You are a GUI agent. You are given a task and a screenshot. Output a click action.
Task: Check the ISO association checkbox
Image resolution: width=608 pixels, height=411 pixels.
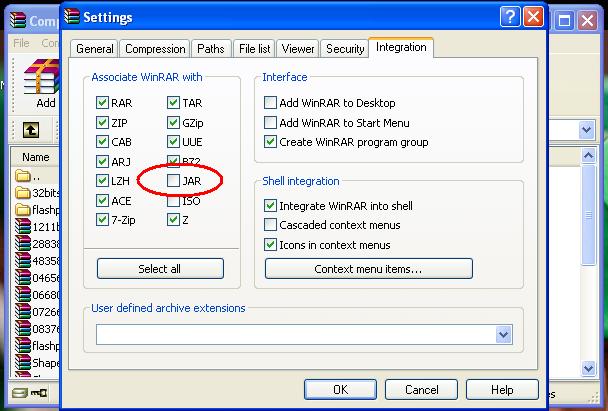tap(173, 201)
